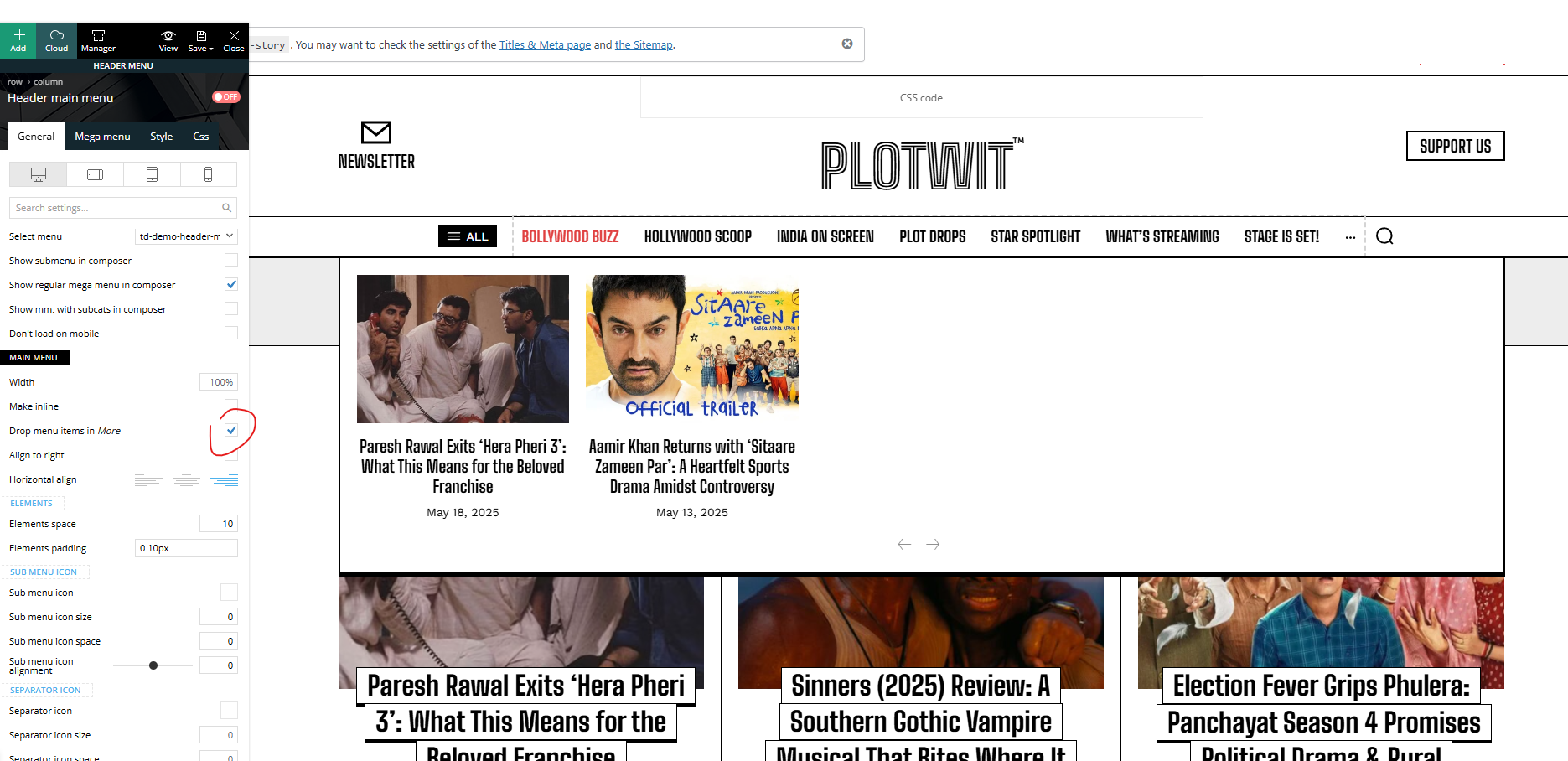
Task: Uncheck Show regular mega menu in composer
Action: point(231,284)
